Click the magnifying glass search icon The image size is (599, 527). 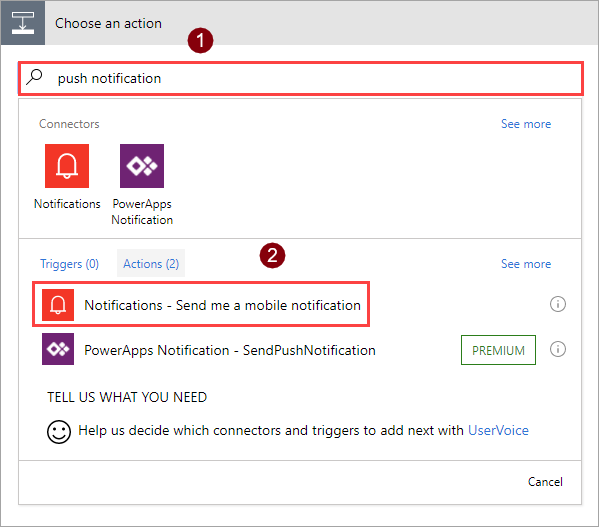pos(34,77)
